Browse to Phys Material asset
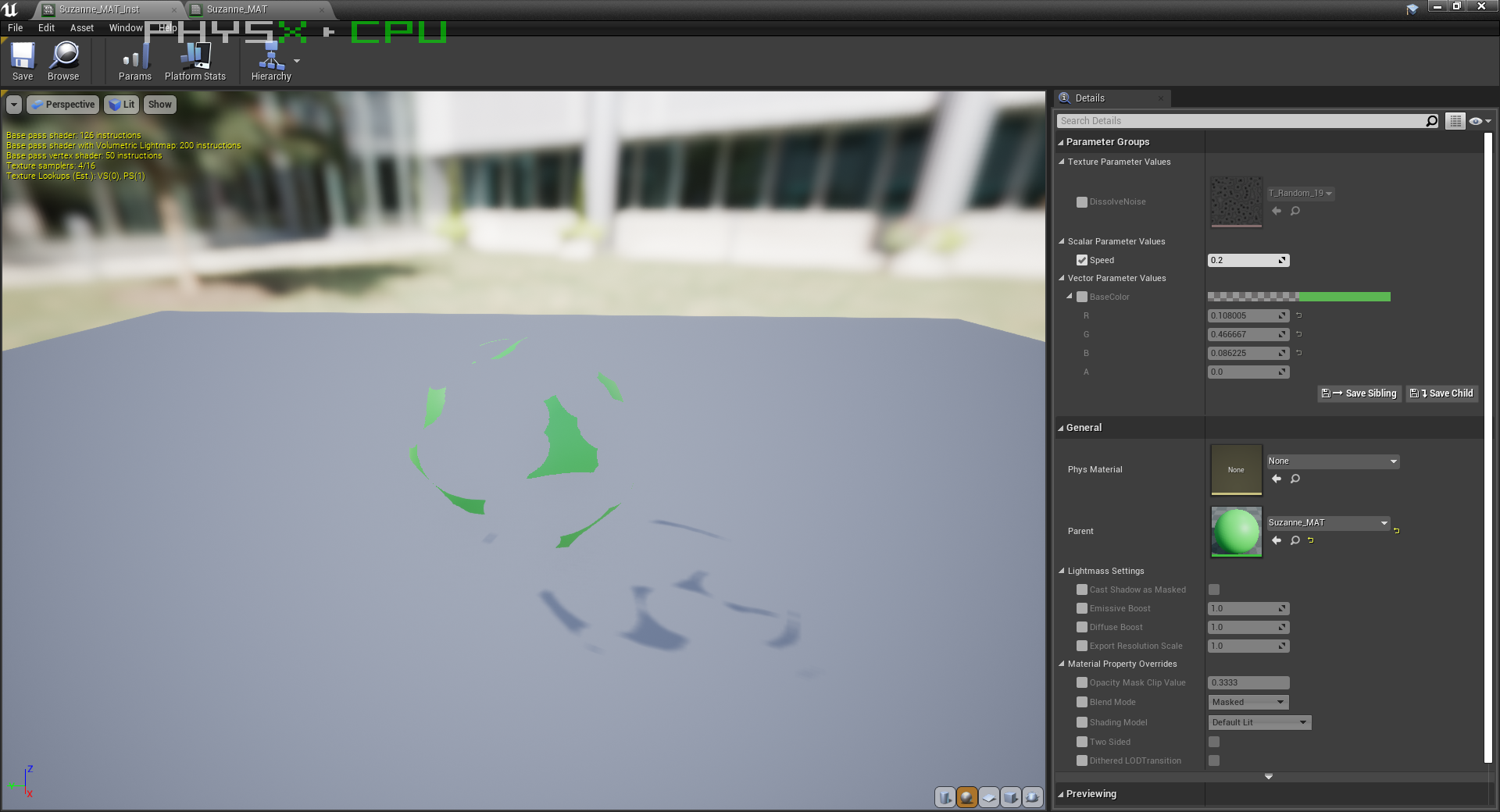Image resolution: width=1500 pixels, height=812 pixels. [1295, 479]
